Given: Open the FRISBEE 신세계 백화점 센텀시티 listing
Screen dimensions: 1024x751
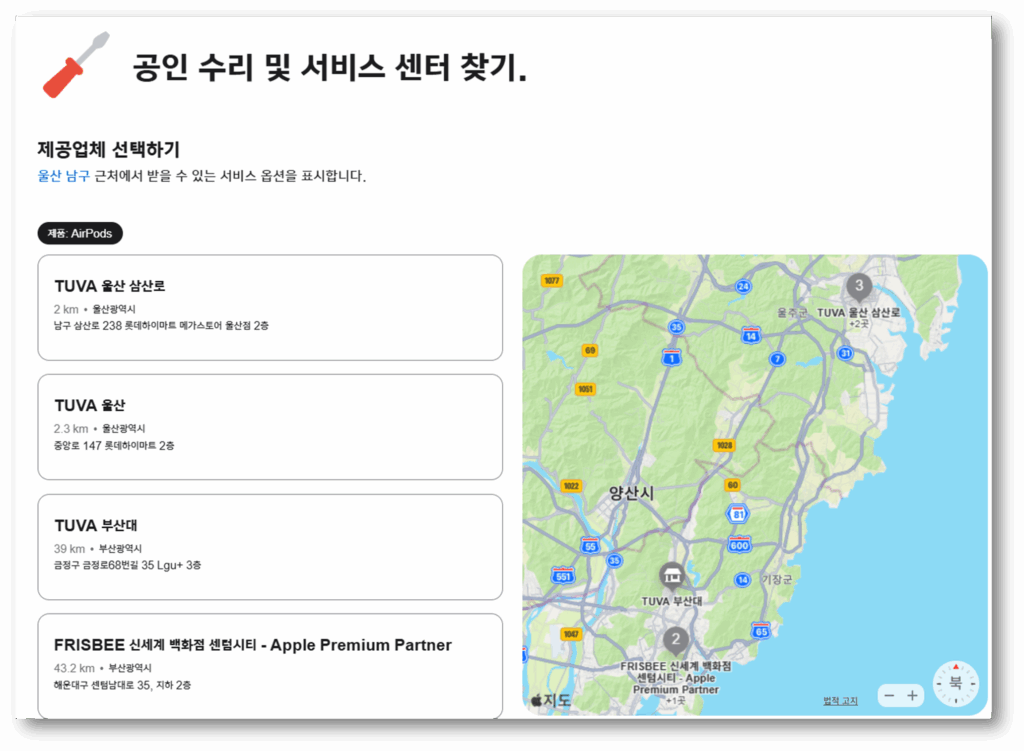Looking at the screenshot, I should click(270, 665).
